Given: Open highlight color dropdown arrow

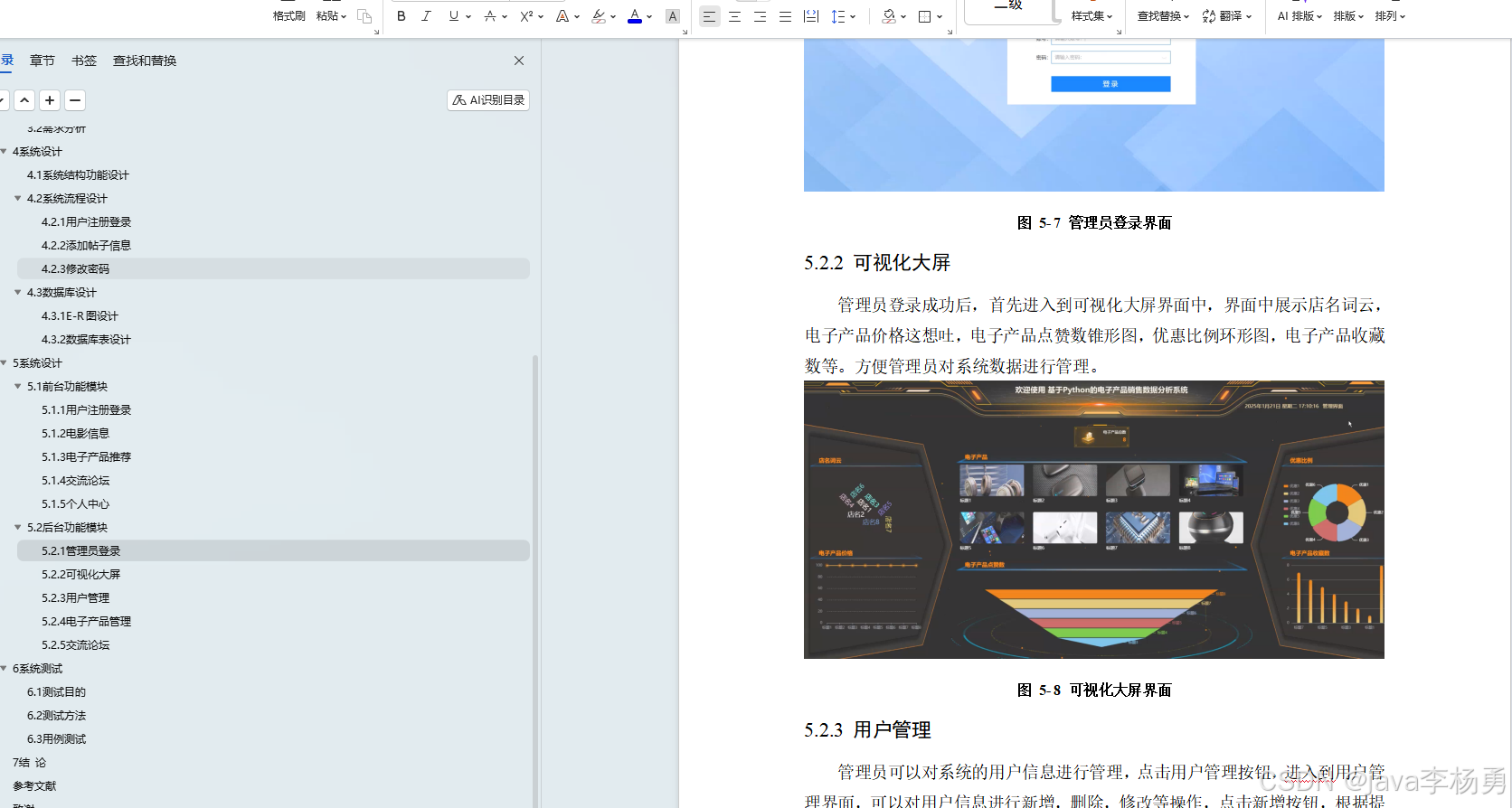Looking at the screenshot, I should coord(613,16).
